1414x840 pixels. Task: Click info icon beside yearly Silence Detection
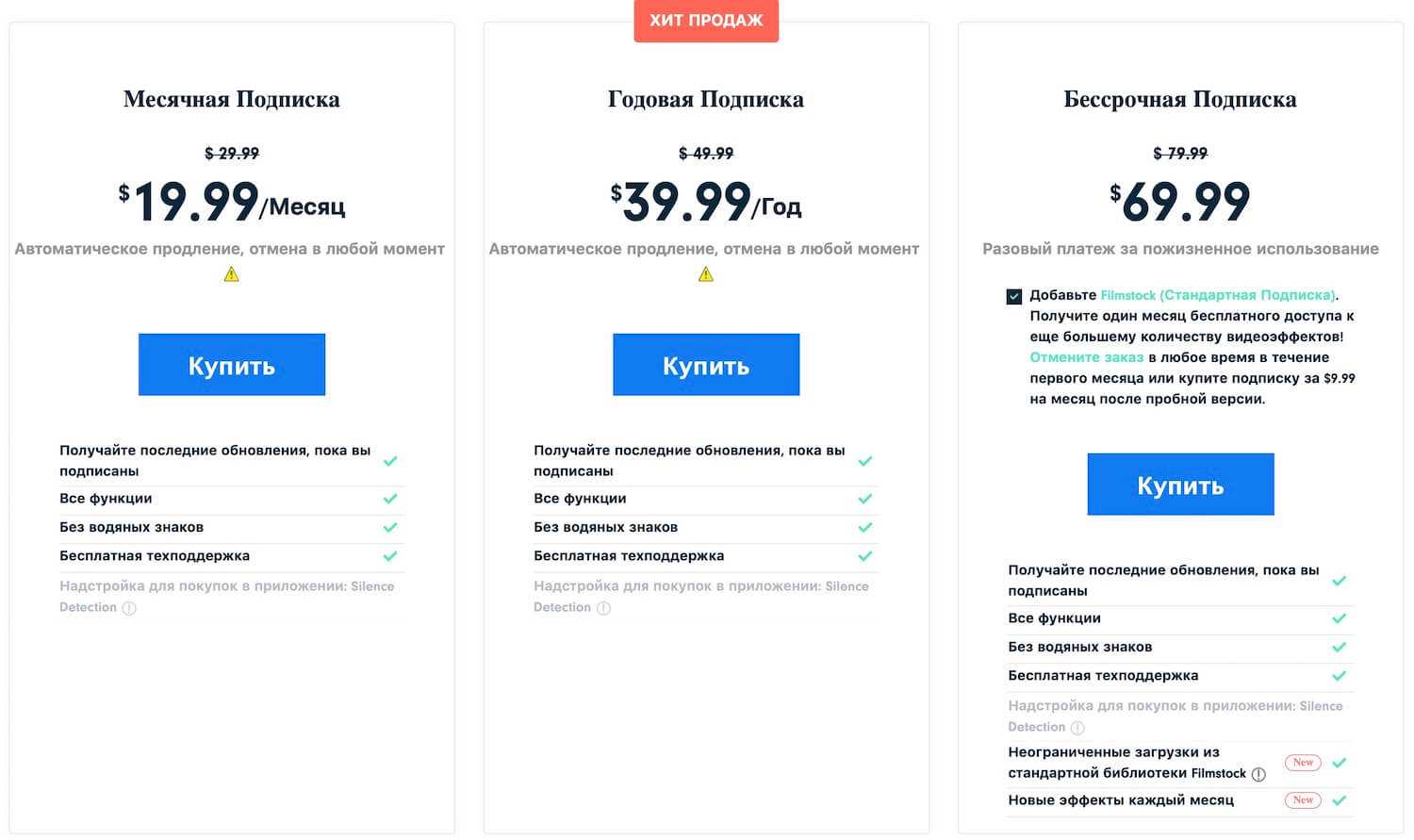point(603,608)
